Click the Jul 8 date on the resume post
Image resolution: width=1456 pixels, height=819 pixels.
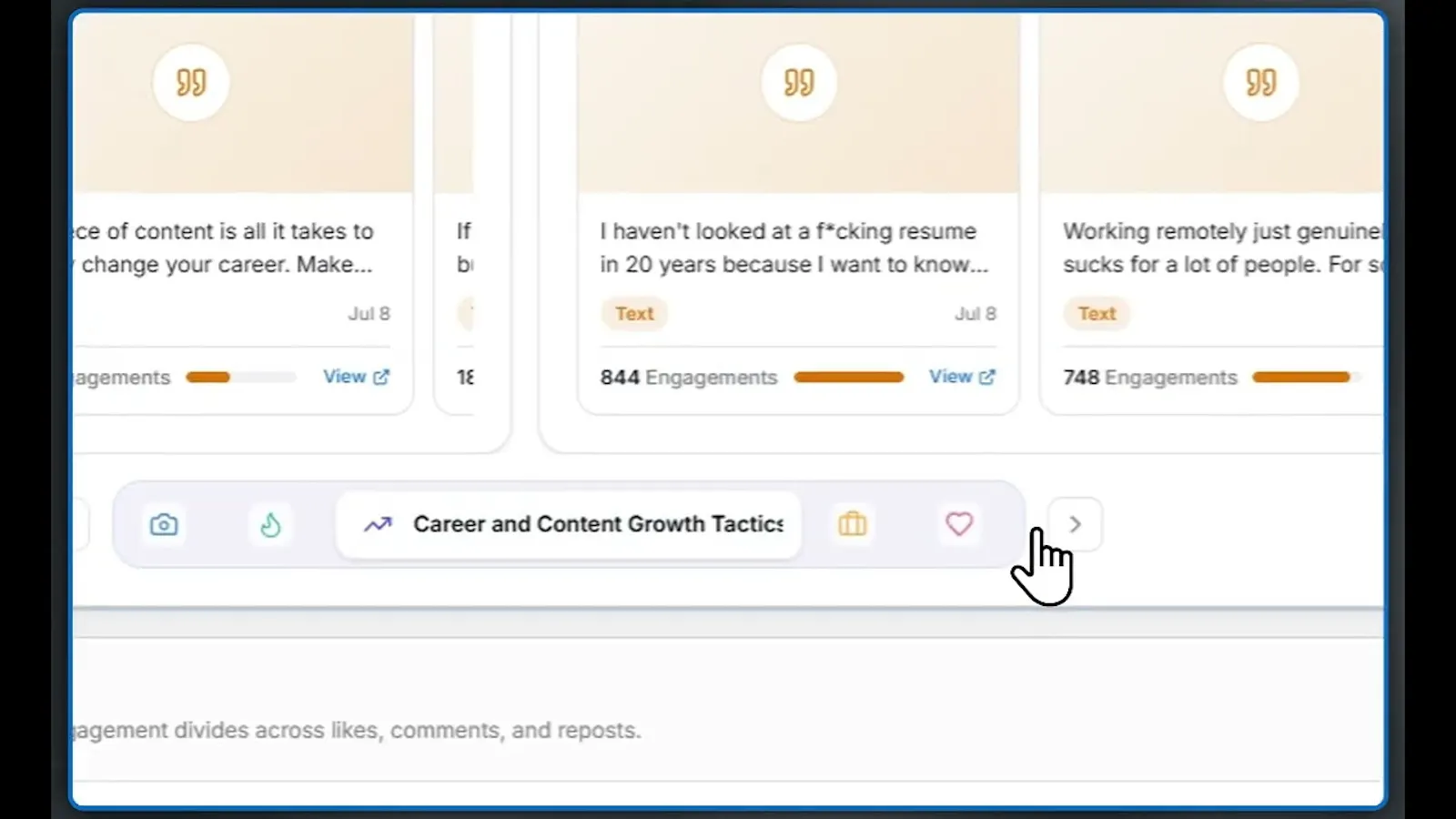pos(976,313)
